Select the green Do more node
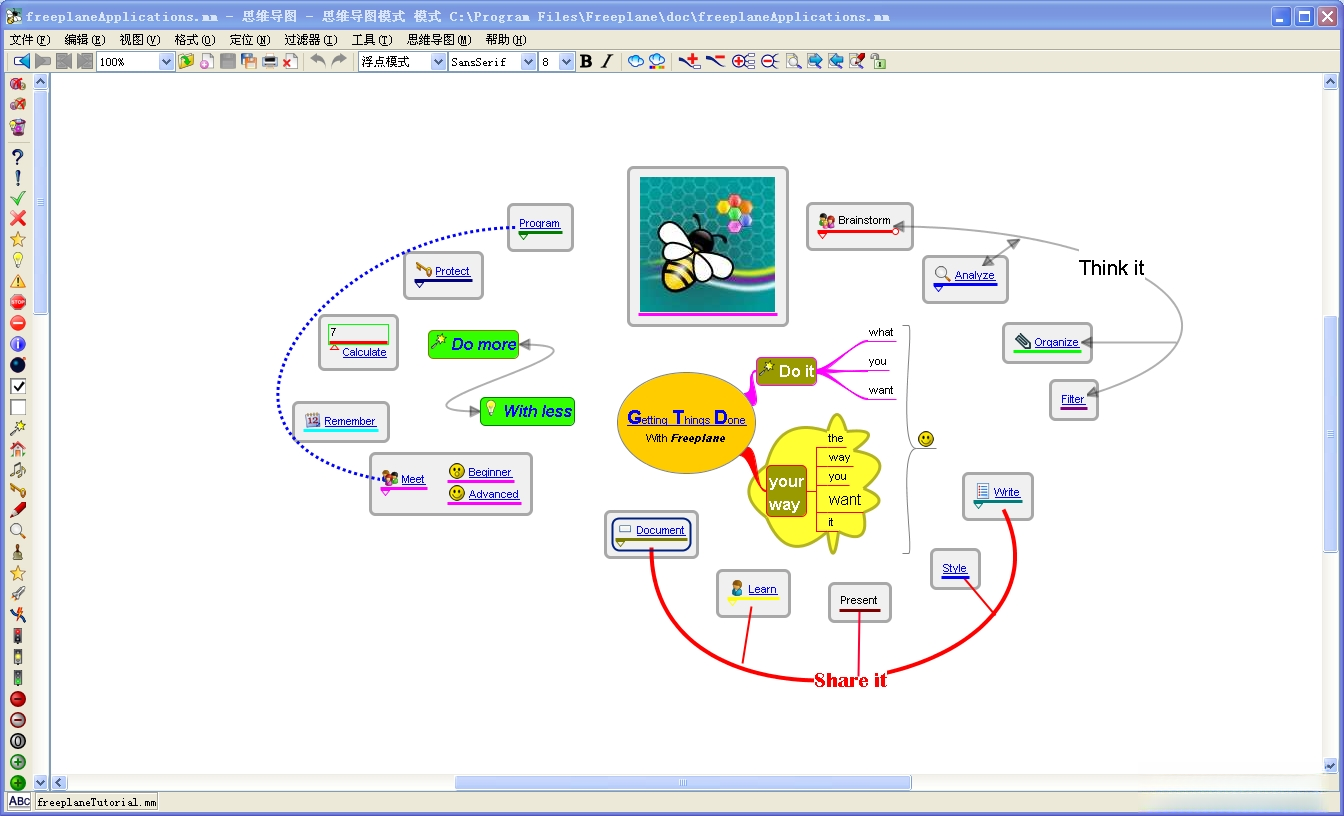The width and height of the screenshot is (1344, 816). click(473, 344)
